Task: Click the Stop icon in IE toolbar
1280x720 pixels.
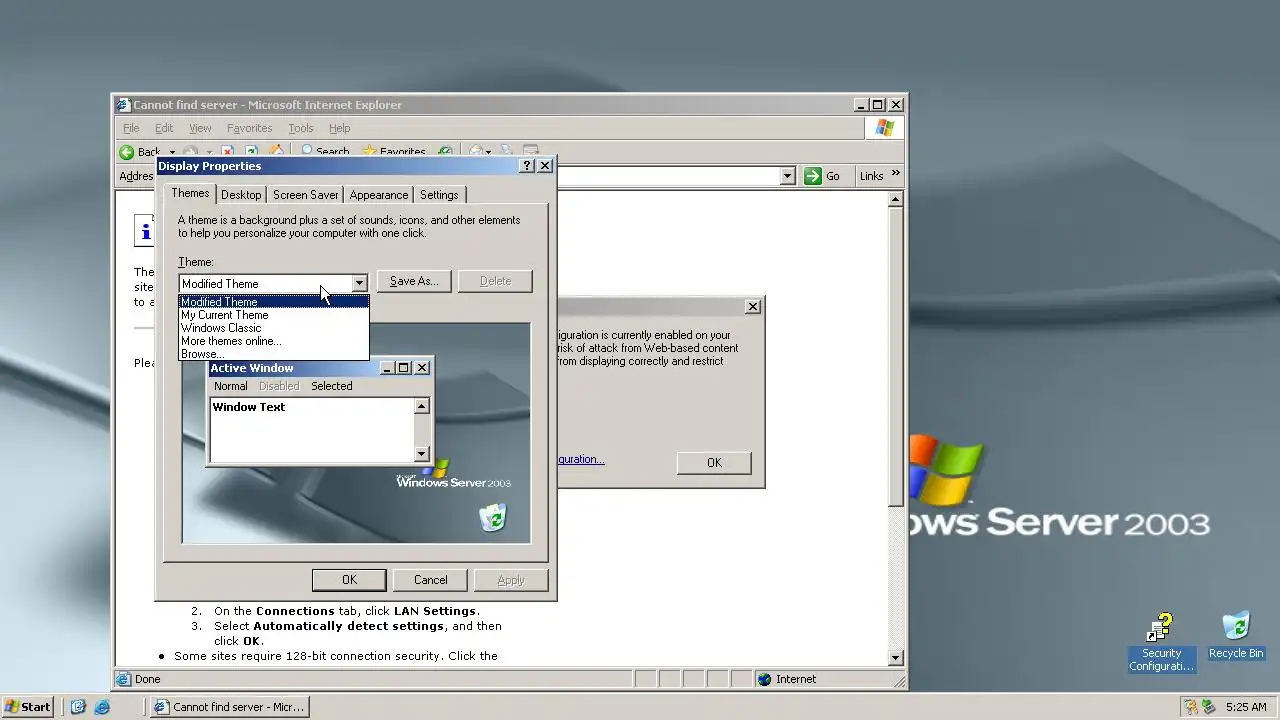Action: coord(228,152)
